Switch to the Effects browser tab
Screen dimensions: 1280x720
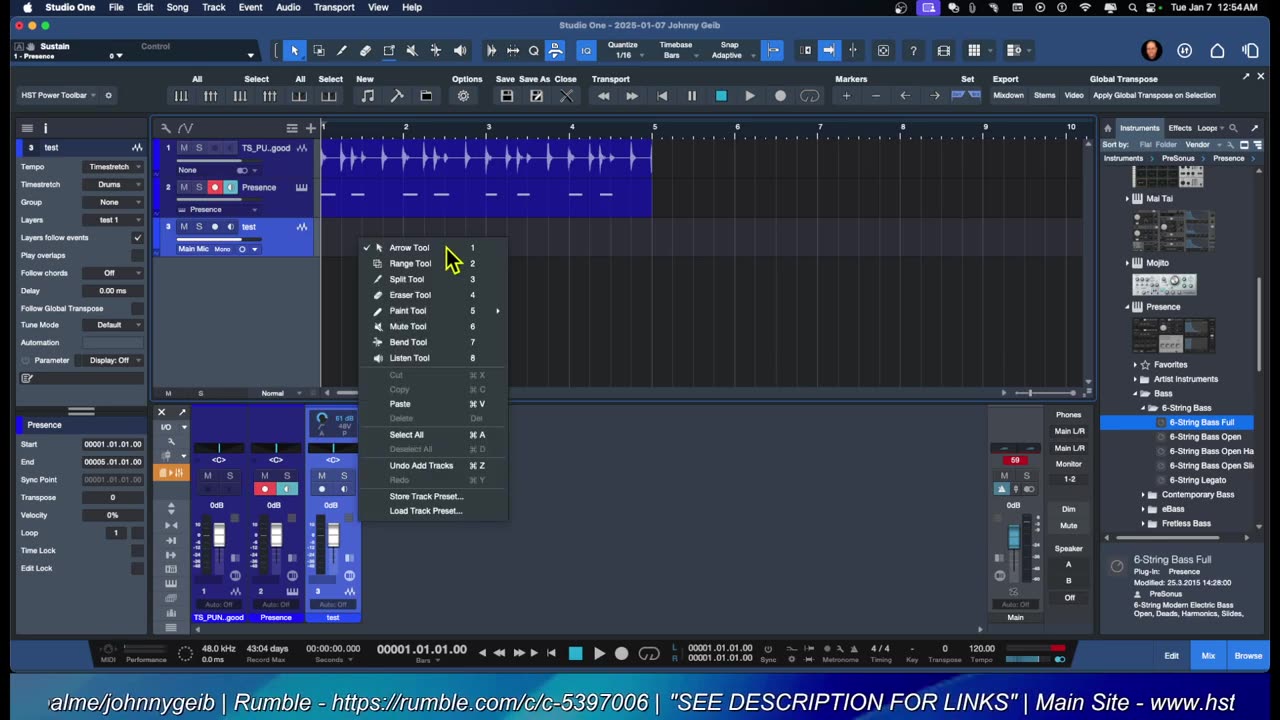pos(1180,128)
